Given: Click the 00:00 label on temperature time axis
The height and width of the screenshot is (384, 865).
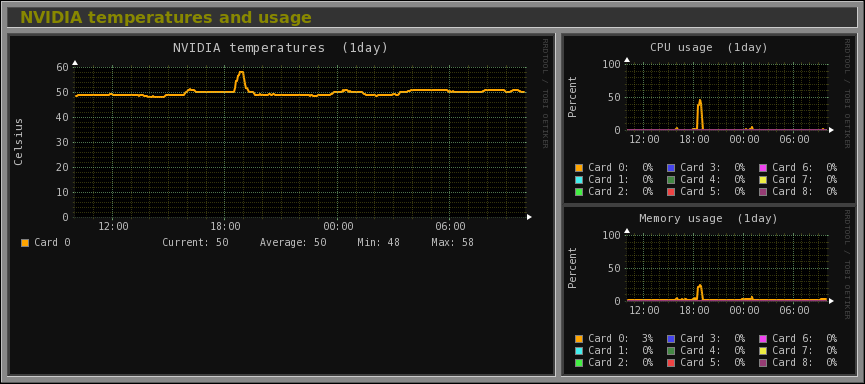Looking at the screenshot, I should (338, 227).
